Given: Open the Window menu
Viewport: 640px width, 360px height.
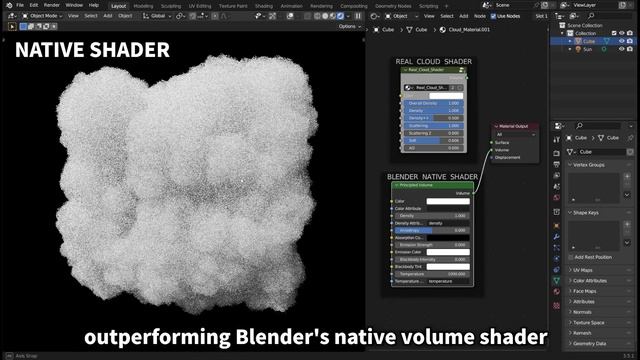Looking at the screenshot, I should (x=74, y=5).
